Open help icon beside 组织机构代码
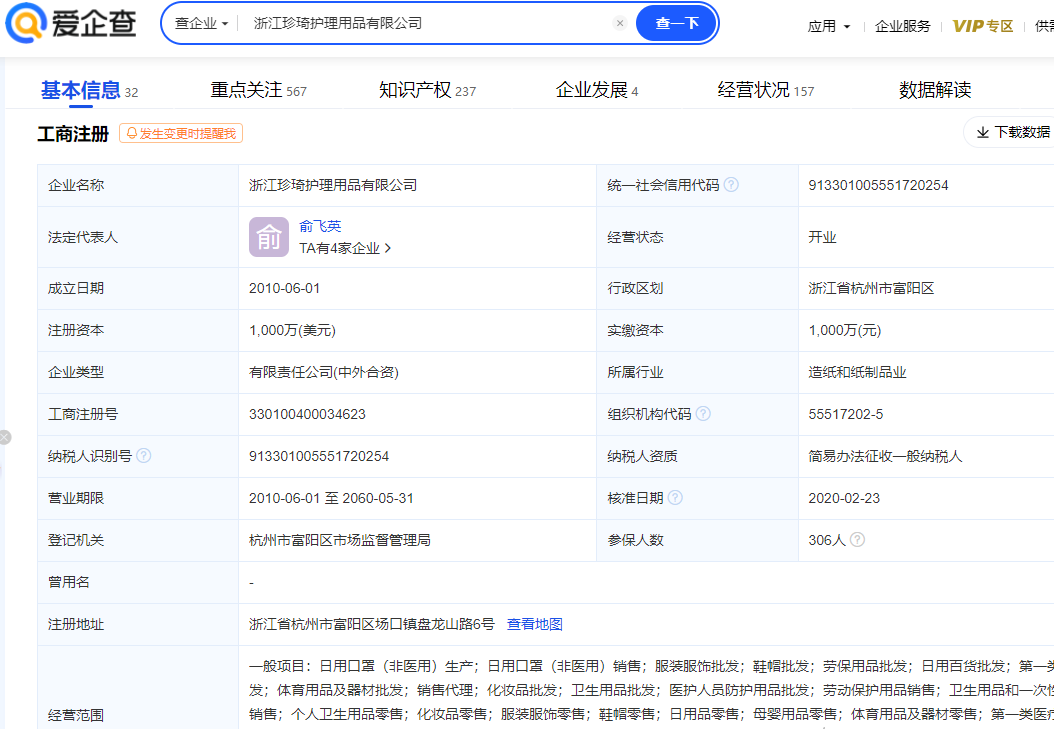This screenshot has width=1054, height=729. (703, 414)
